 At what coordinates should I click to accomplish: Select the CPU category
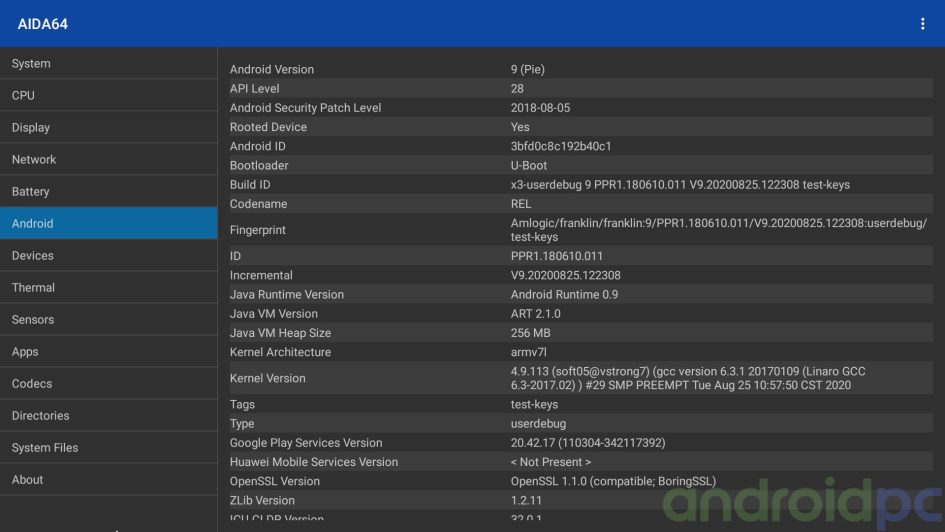click(108, 95)
